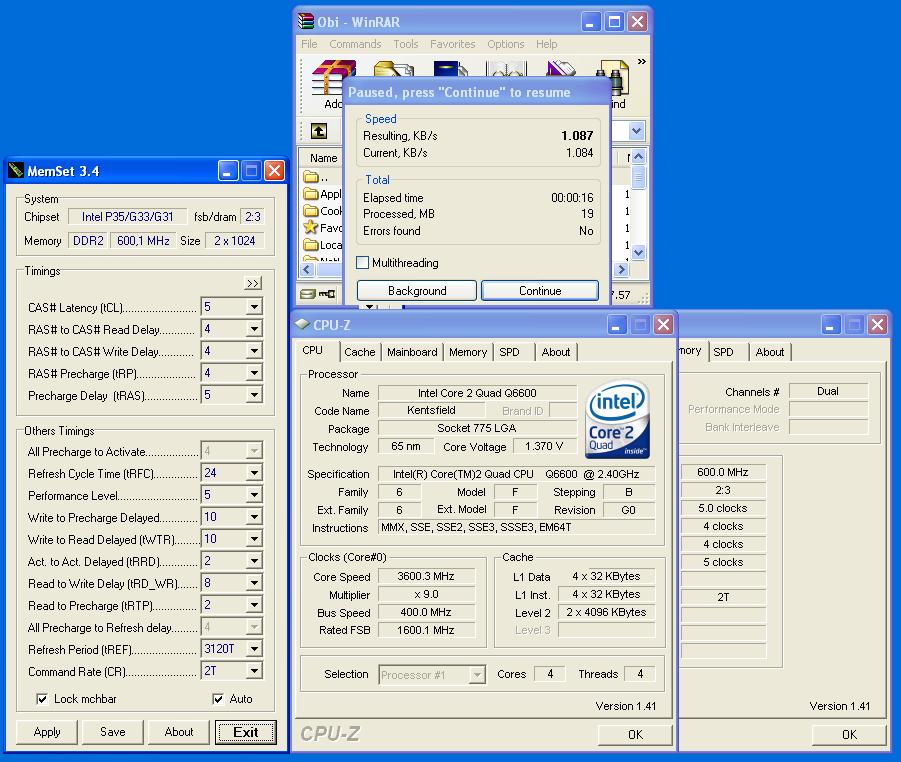Open the Write to Read Delayed (tWTR) dropdown
The image size is (901, 762).
tap(254, 538)
